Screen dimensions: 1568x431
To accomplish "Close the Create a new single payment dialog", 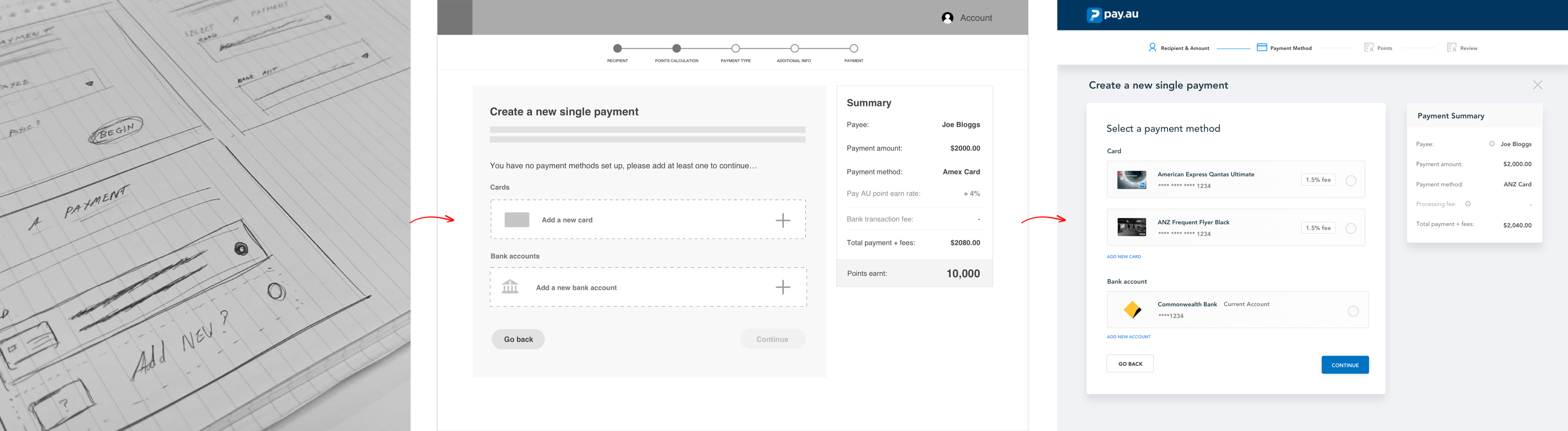I will click(x=1537, y=85).
